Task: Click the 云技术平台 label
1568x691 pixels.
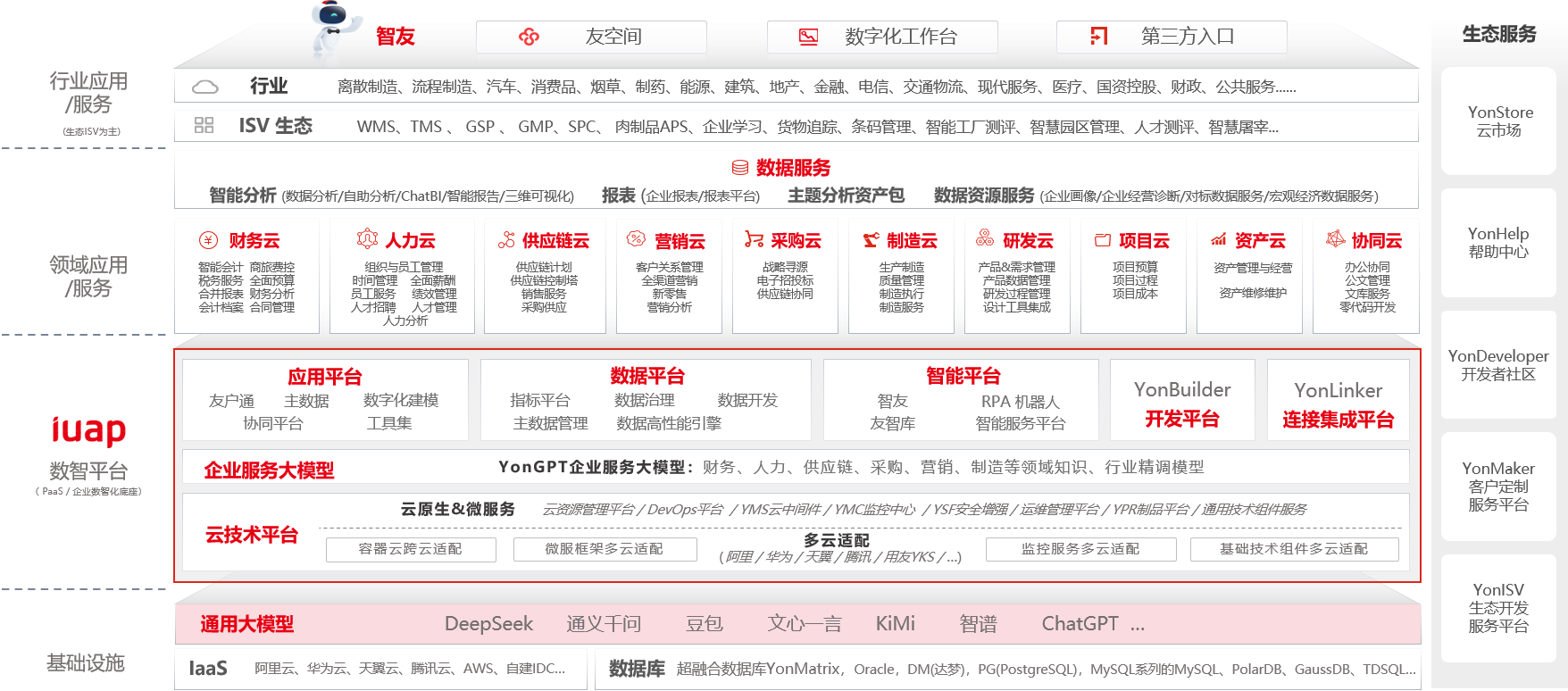Action: [252, 535]
